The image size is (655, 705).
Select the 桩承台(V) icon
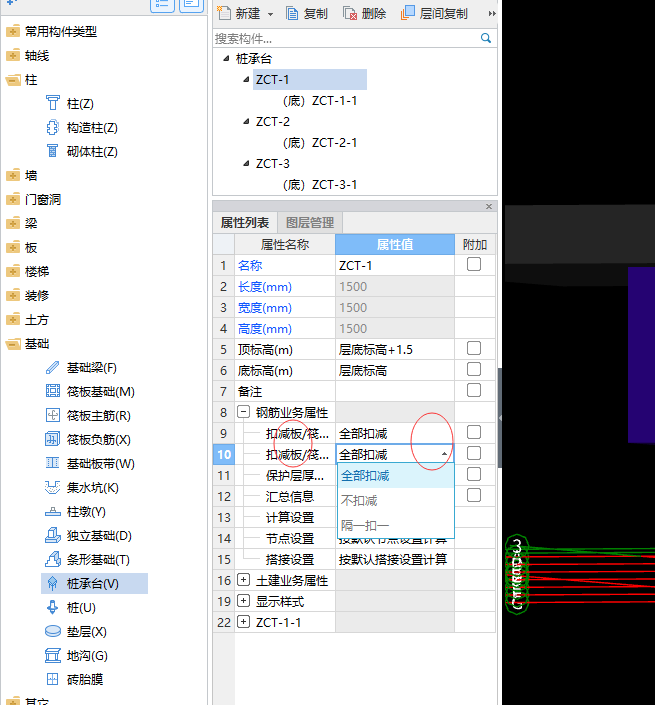pos(53,584)
